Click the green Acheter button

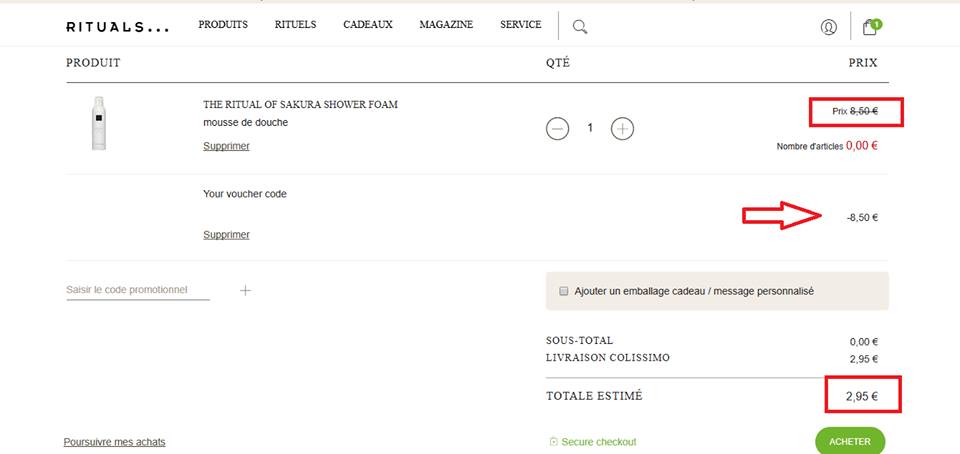[x=849, y=441]
